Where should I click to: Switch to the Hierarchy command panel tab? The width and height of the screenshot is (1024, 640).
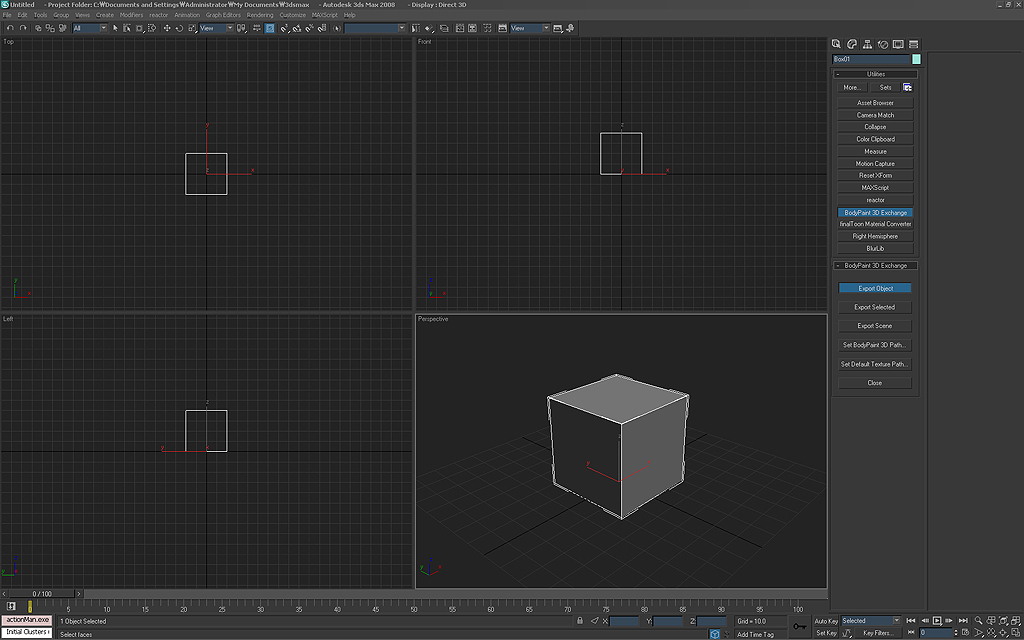pyautogui.click(x=867, y=44)
